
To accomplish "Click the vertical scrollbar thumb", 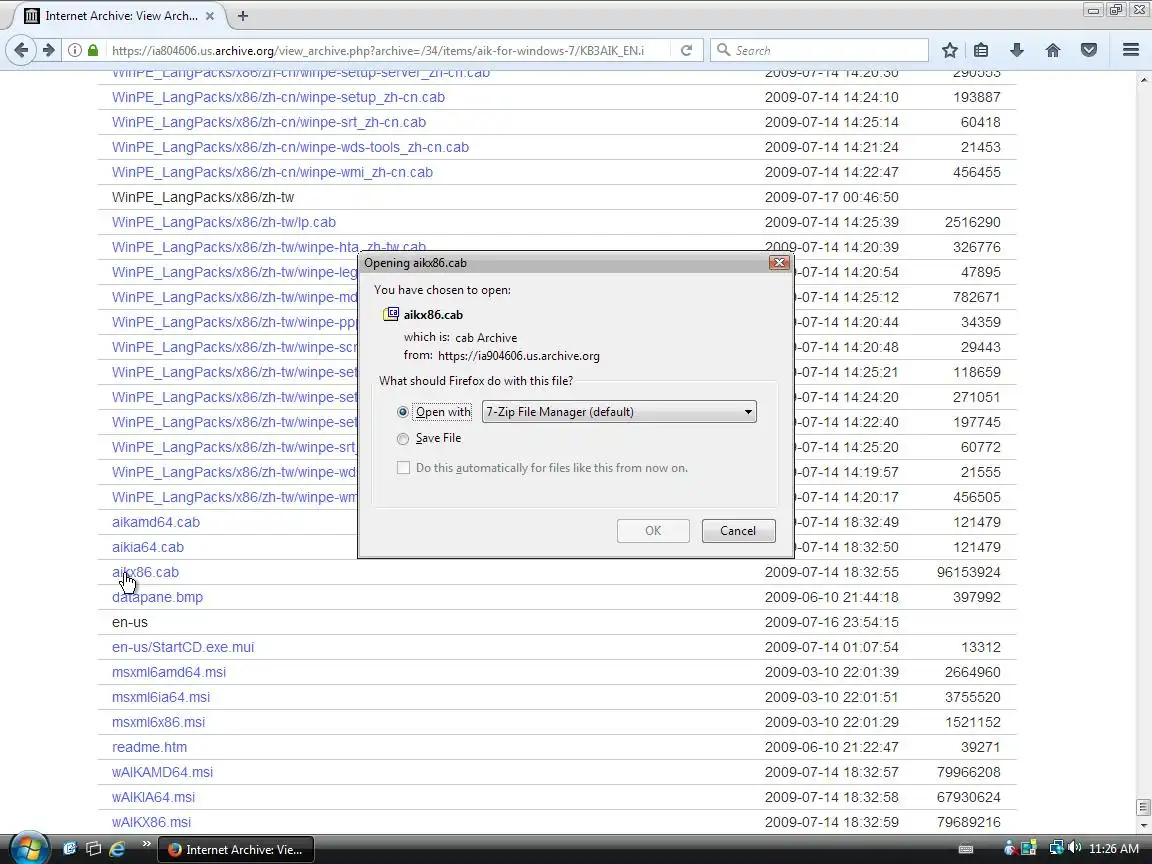I will (x=1142, y=807).
